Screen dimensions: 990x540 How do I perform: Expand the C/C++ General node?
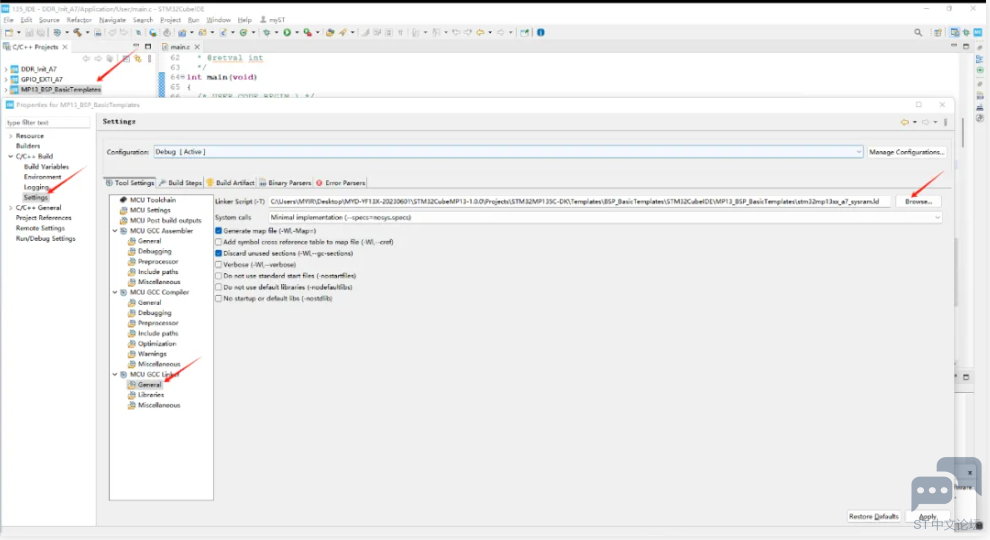point(10,207)
